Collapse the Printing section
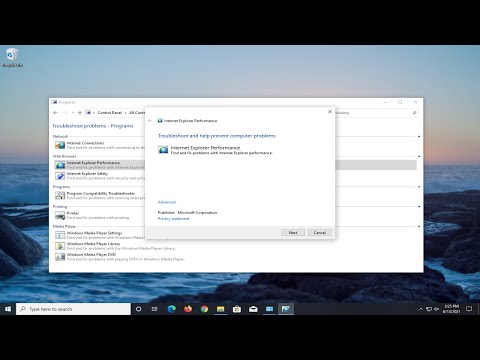The width and height of the screenshot is (480, 360). point(419,207)
